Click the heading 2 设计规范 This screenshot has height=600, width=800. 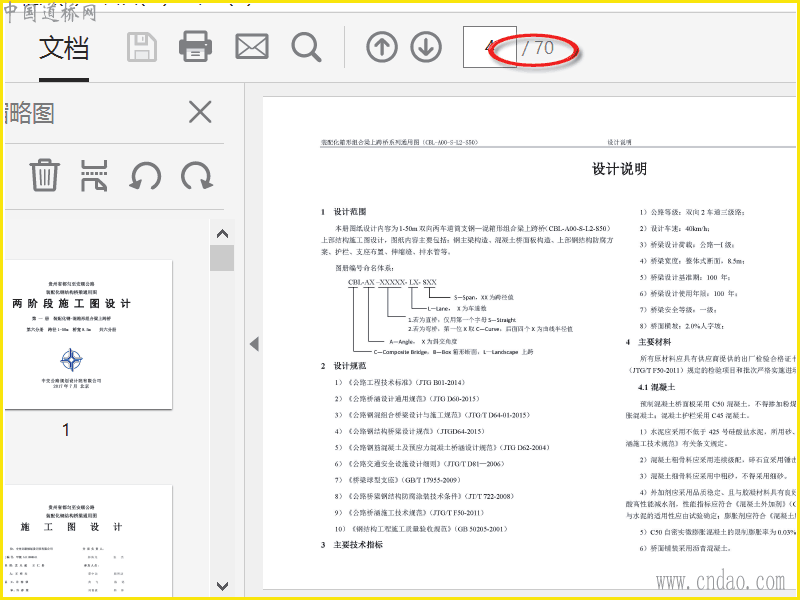tap(343, 366)
